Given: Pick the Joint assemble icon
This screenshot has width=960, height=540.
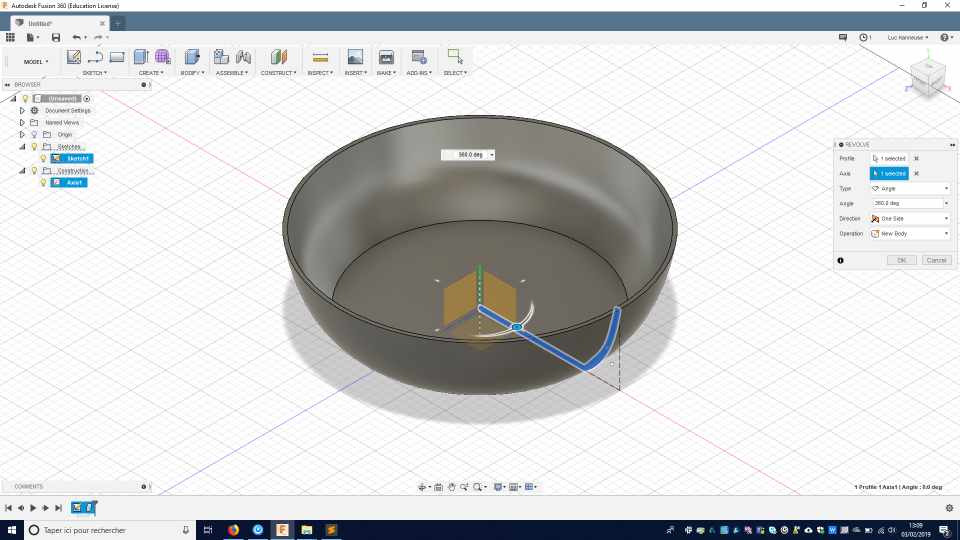Looking at the screenshot, I should click(x=244, y=57).
